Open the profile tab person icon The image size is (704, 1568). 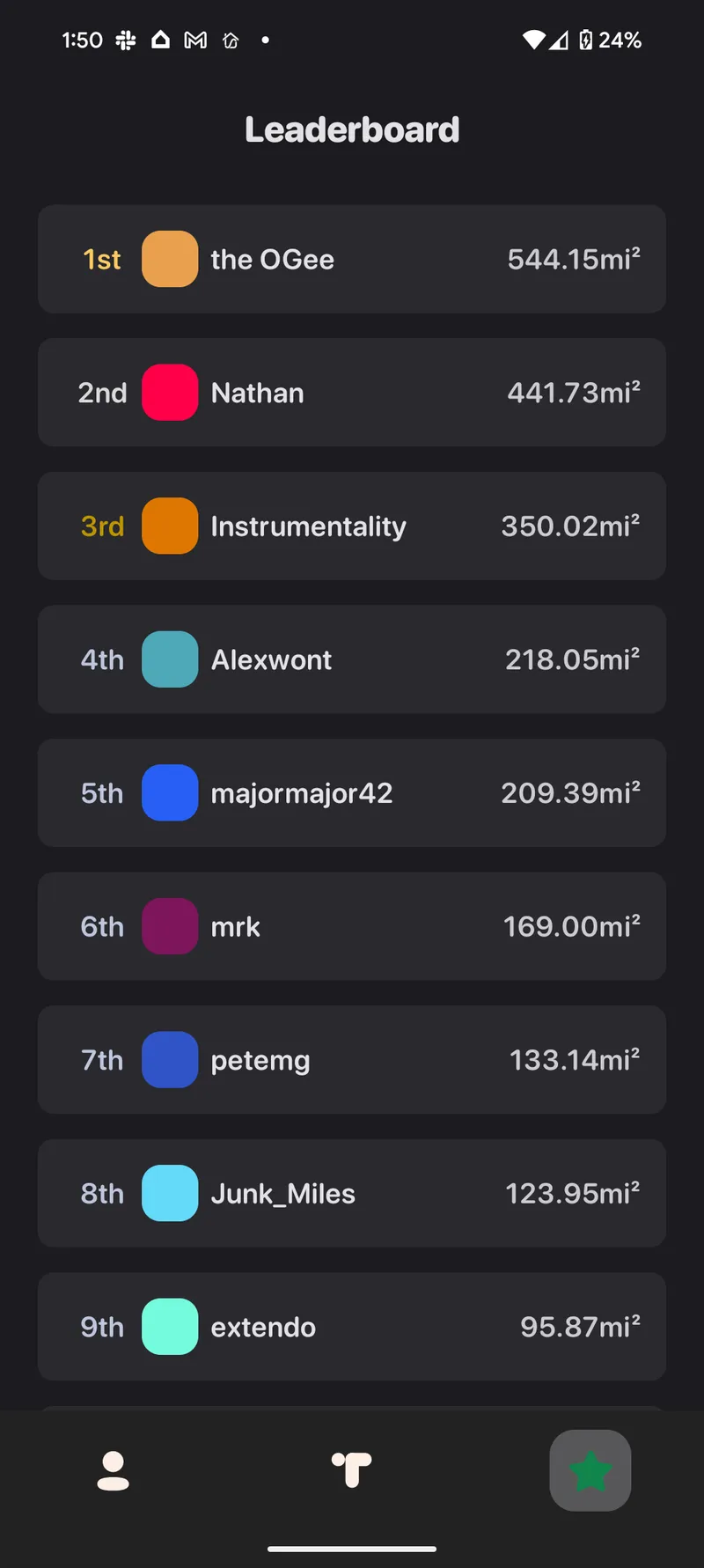click(113, 1470)
